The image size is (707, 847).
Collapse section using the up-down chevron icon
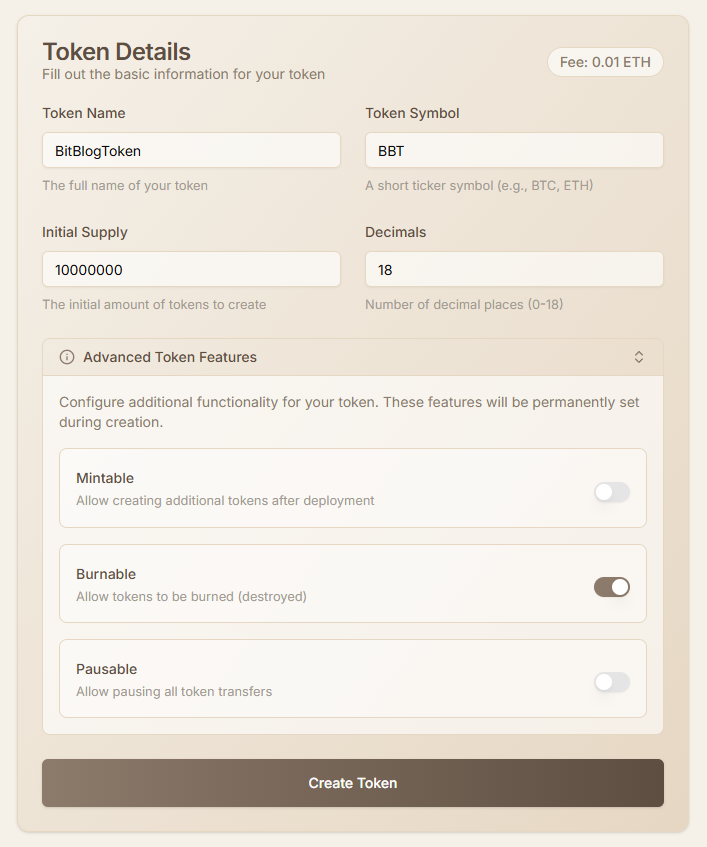639,357
